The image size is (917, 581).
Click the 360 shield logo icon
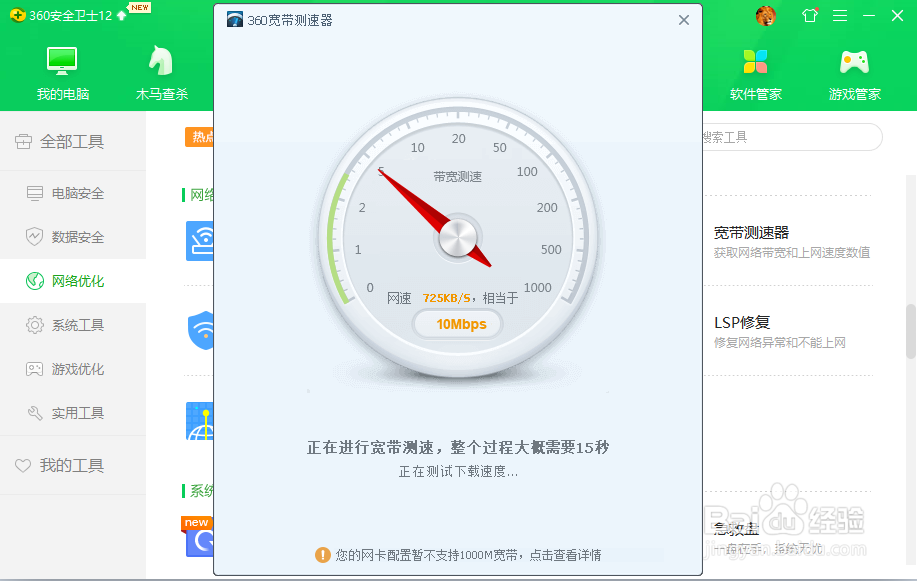[18, 15]
